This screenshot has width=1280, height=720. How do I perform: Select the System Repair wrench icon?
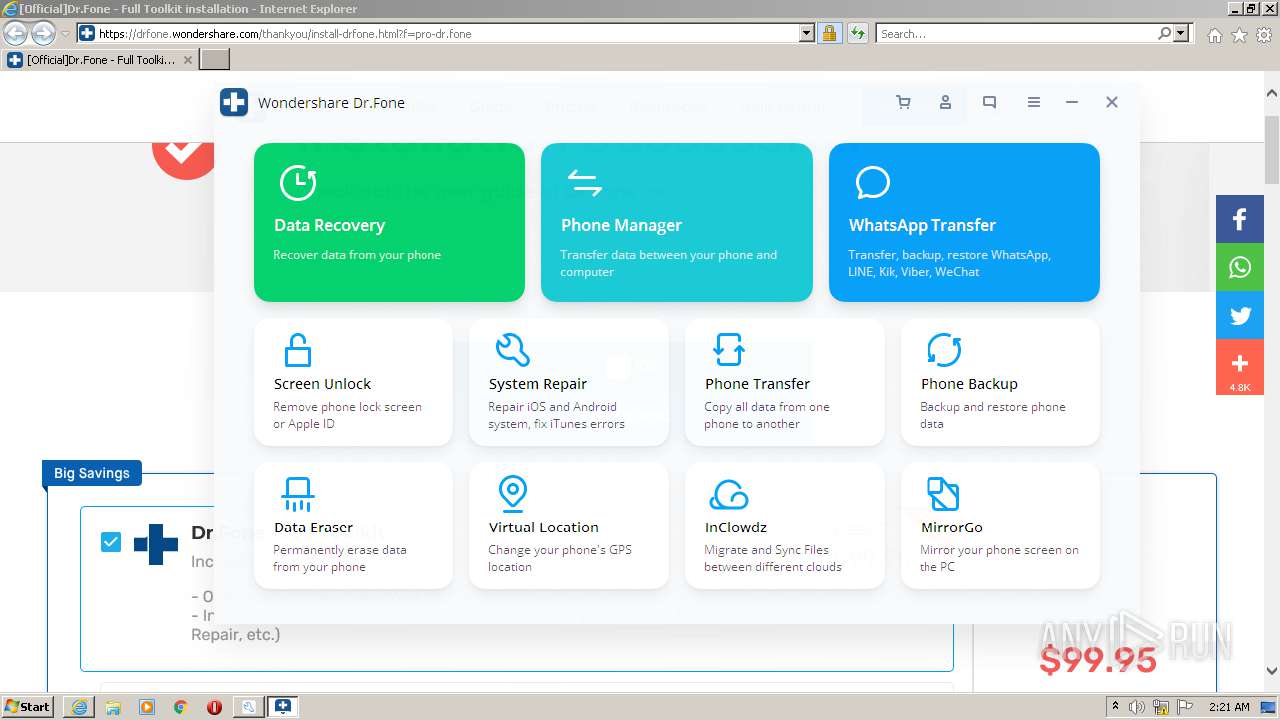pos(512,350)
